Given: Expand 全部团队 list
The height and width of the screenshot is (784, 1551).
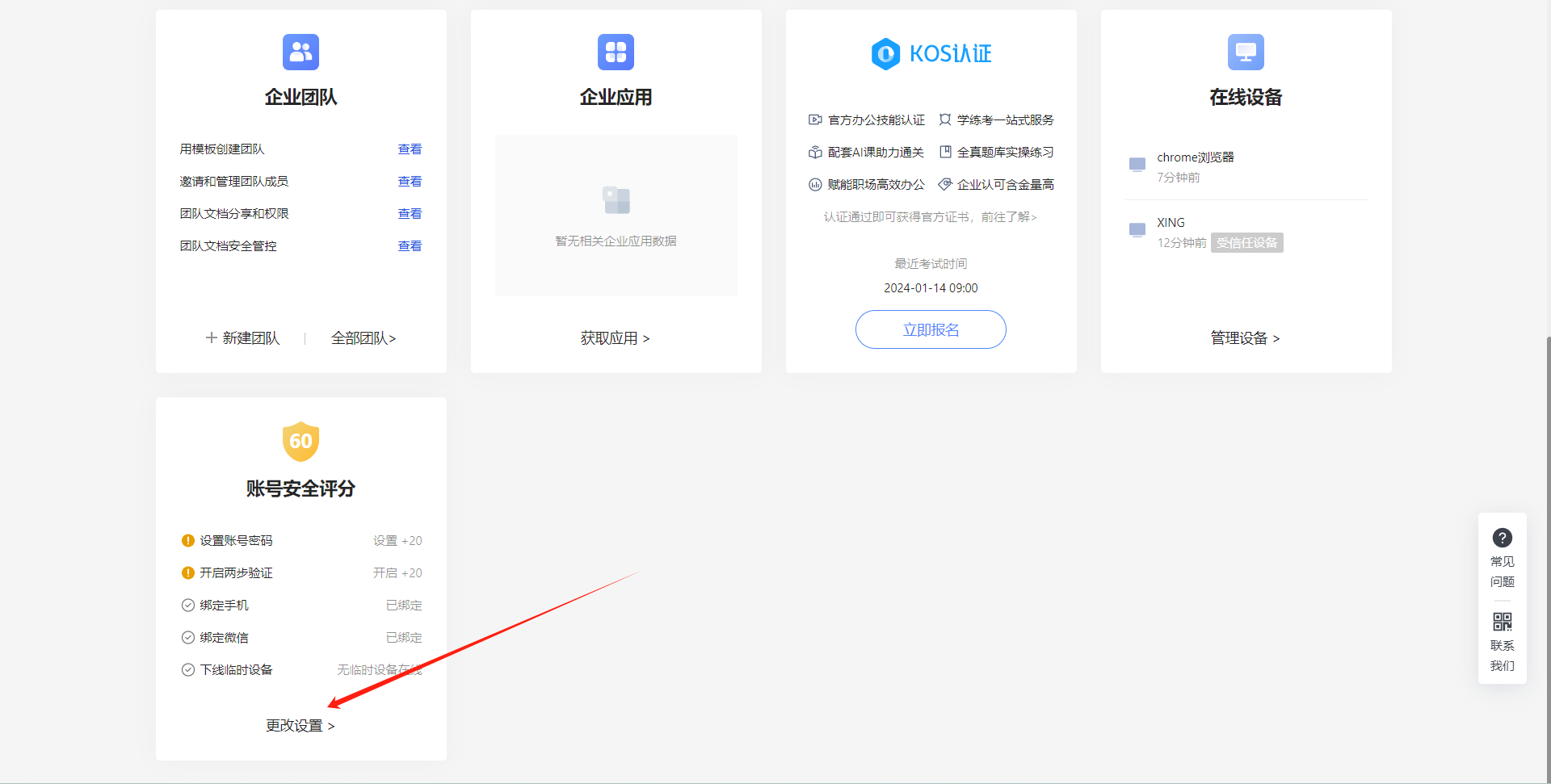Looking at the screenshot, I should [364, 338].
